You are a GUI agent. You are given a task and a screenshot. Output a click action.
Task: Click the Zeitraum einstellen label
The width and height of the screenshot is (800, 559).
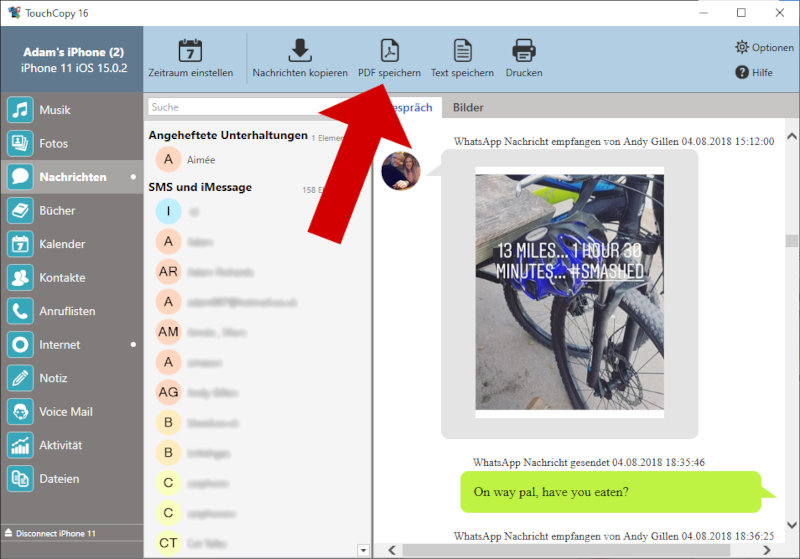190,72
